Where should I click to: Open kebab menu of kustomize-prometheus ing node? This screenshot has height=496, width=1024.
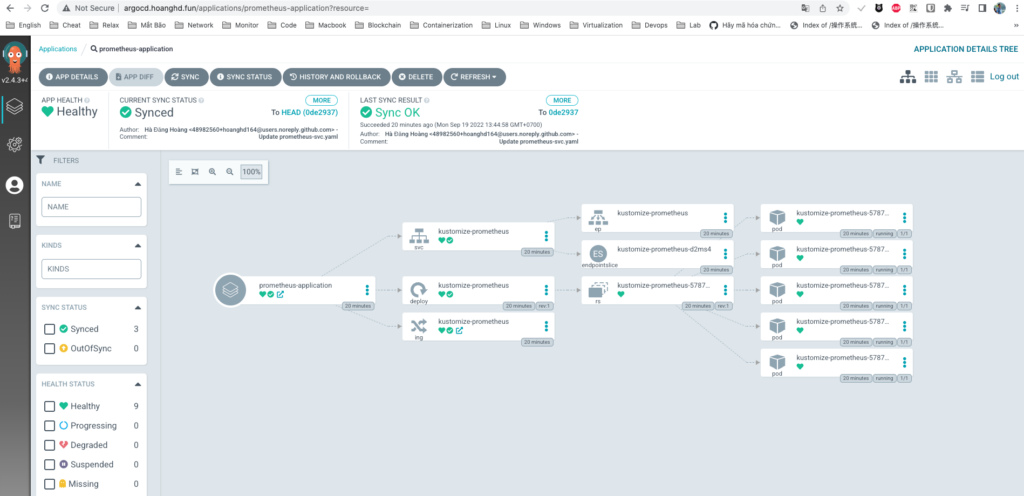coord(546,326)
